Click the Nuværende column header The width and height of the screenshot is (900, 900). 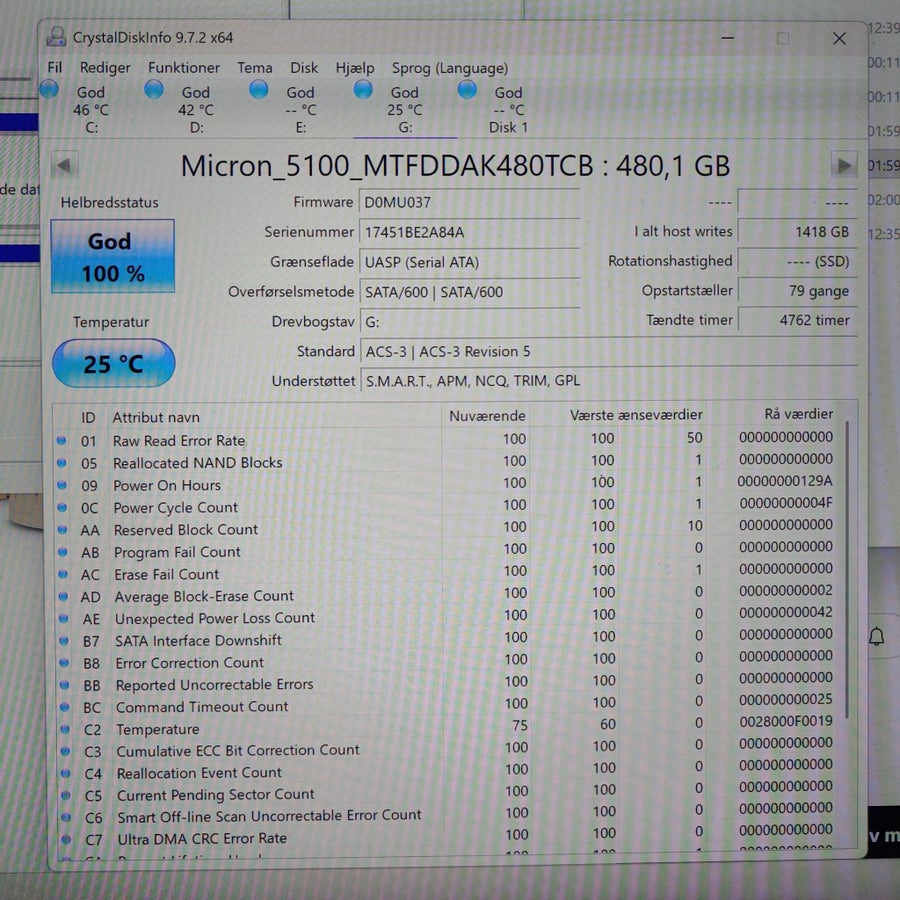click(487, 416)
